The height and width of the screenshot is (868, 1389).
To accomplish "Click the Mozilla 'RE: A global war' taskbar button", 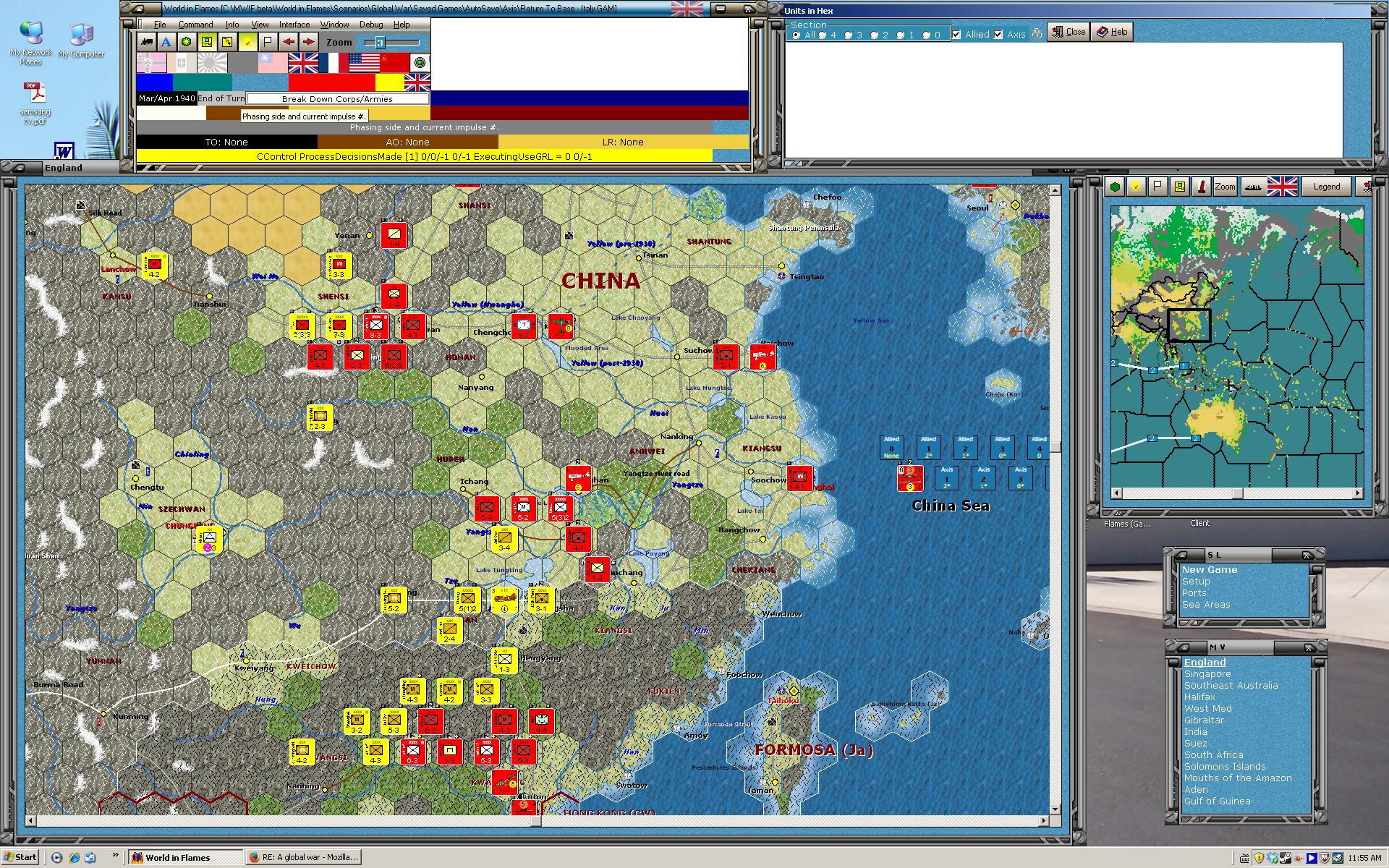I will coord(302,857).
